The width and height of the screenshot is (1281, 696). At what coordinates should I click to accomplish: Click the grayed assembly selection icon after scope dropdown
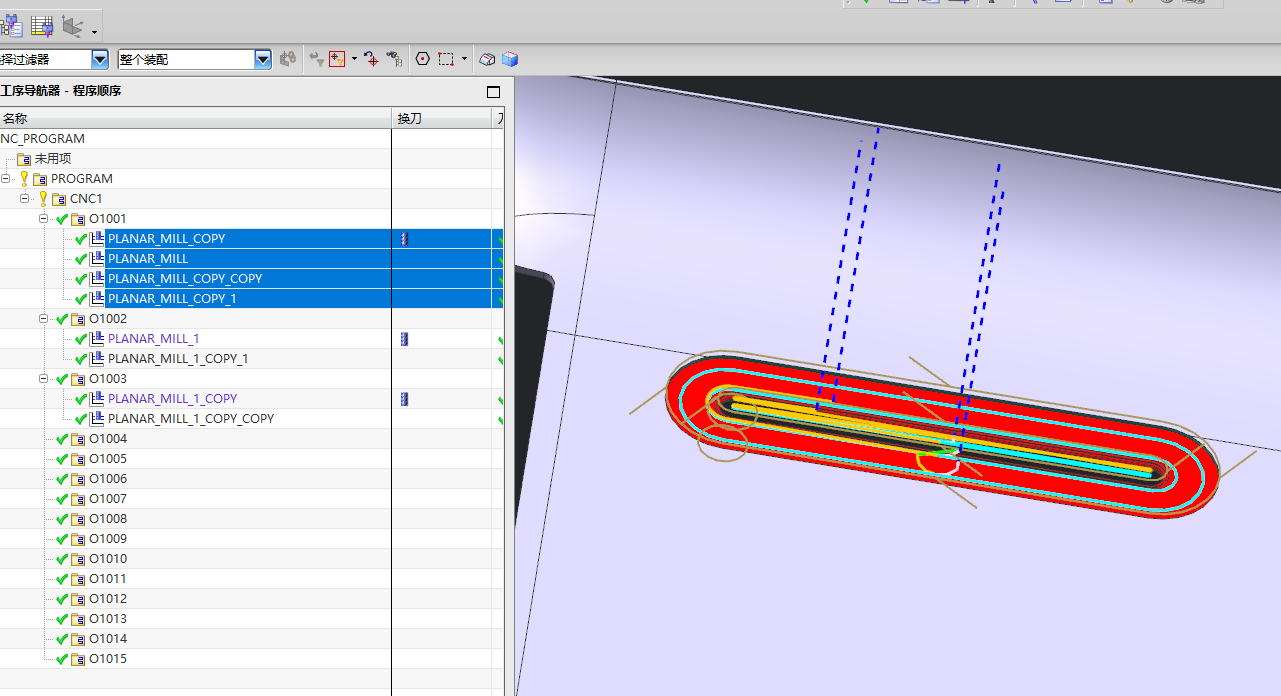point(288,59)
